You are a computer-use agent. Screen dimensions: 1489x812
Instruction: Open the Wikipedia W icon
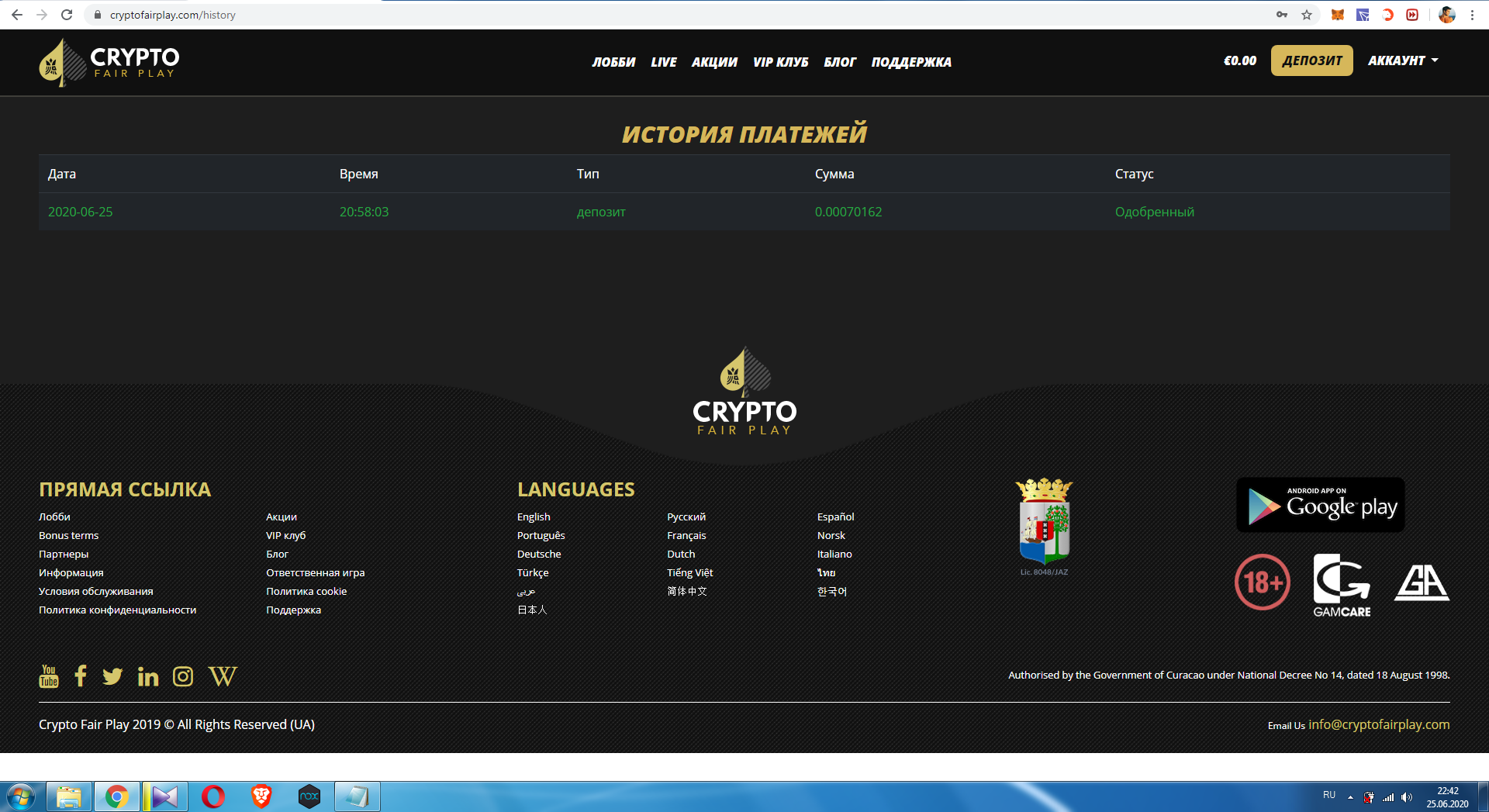click(223, 676)
